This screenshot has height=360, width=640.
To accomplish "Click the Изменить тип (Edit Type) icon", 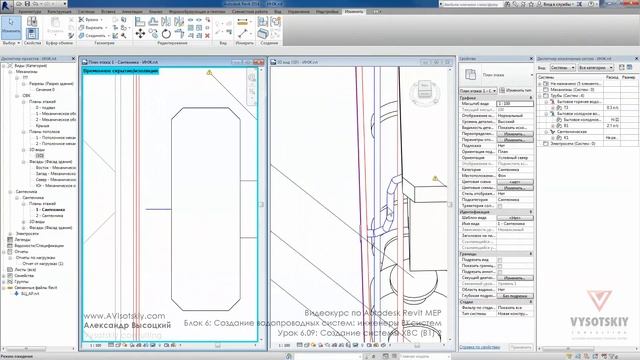I will [x=502, y=90].
